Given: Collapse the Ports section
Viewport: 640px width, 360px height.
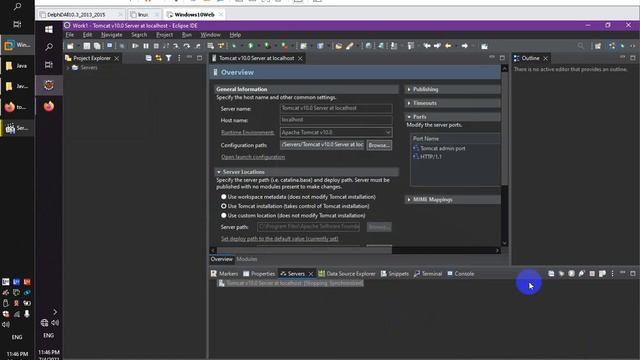Looking at the screenshot, I should (x=409, y=117).
